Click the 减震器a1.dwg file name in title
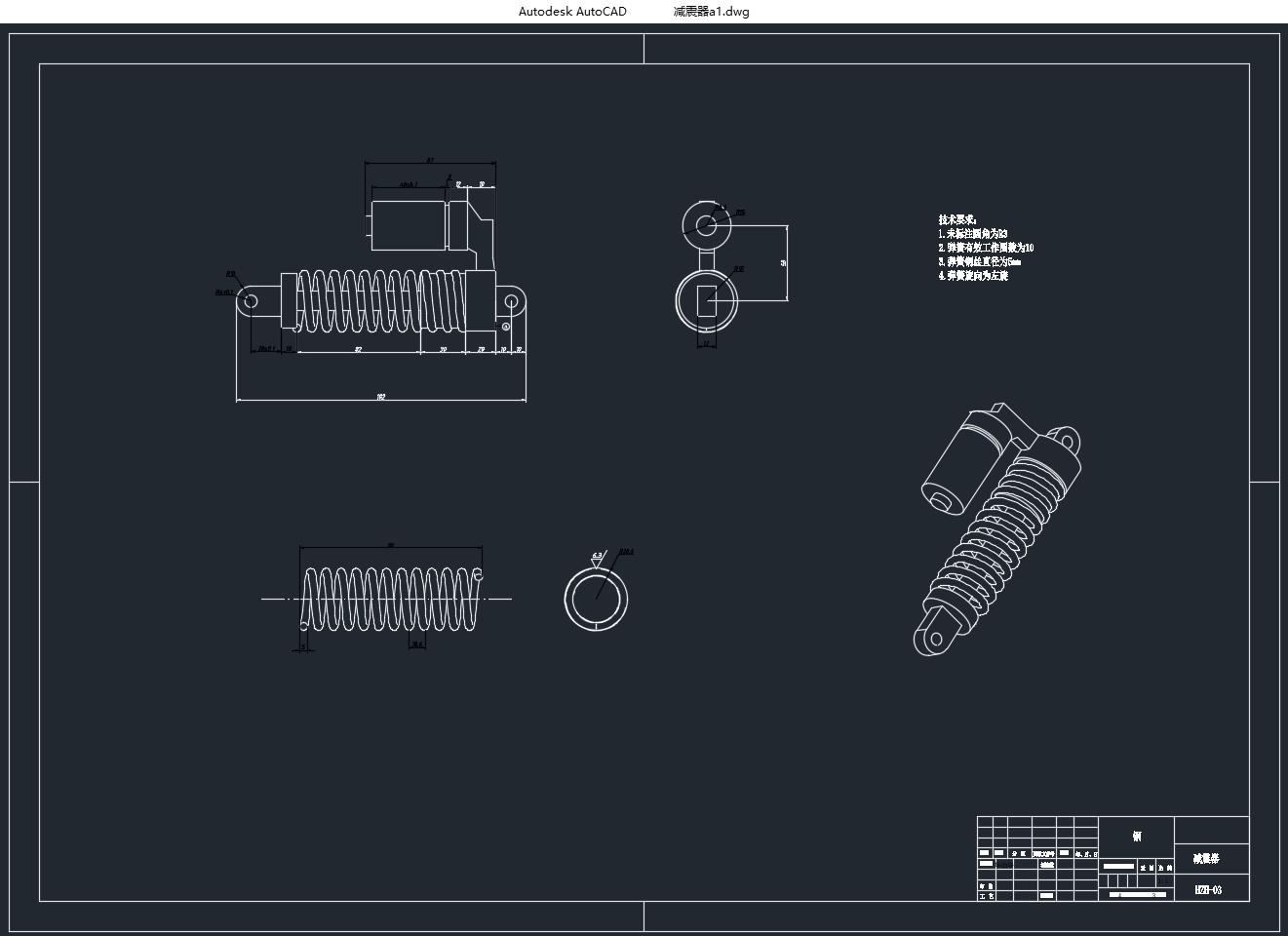The height and width of the screenshot is (936, 1288). pyautogui.click(x=711, y=12)
